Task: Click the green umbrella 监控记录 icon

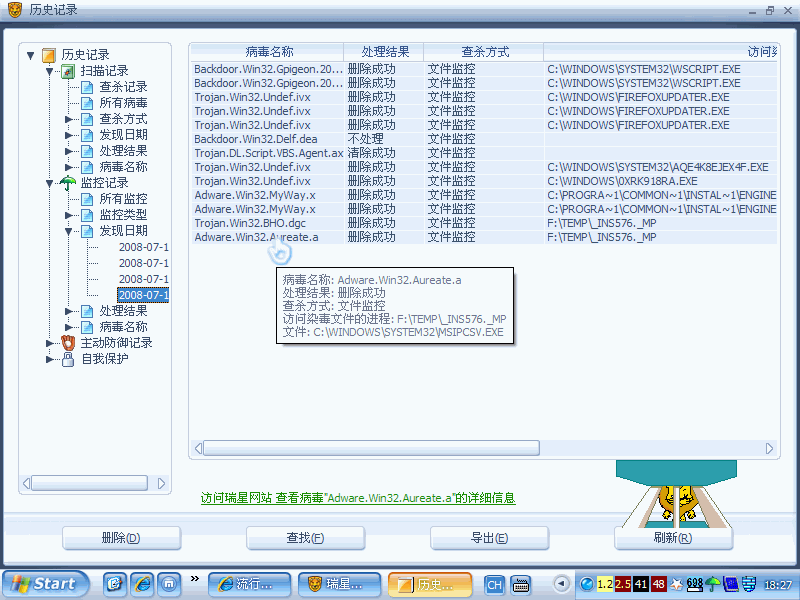Action: tap(68, 183)
